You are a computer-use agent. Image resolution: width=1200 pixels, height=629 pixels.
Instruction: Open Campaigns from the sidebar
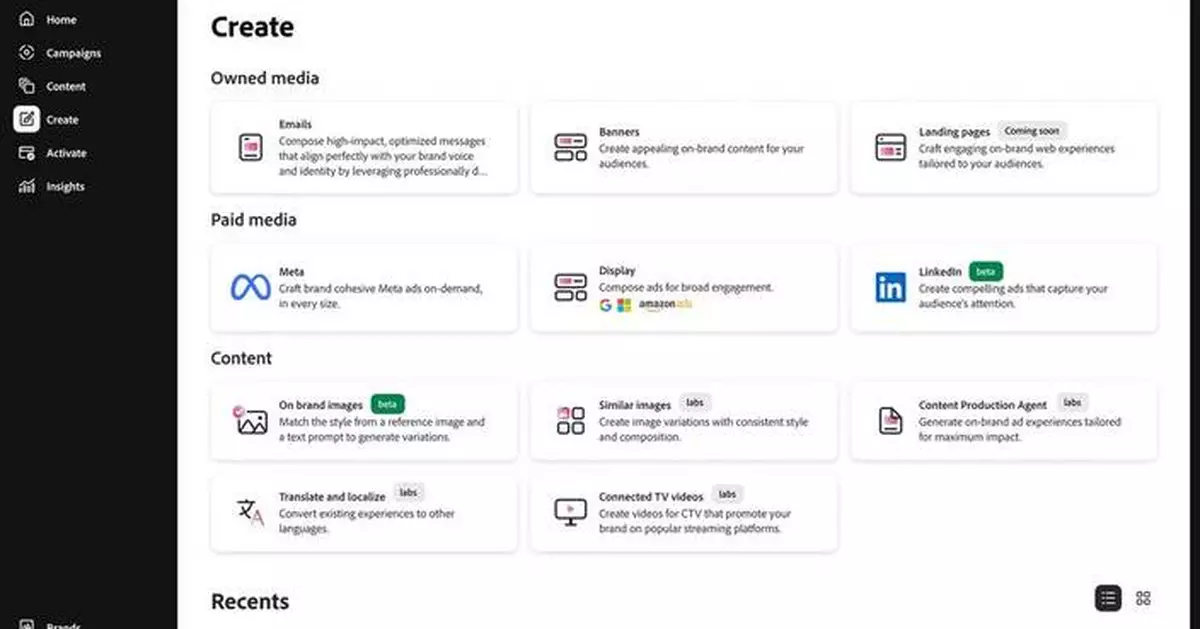point(29,52)
